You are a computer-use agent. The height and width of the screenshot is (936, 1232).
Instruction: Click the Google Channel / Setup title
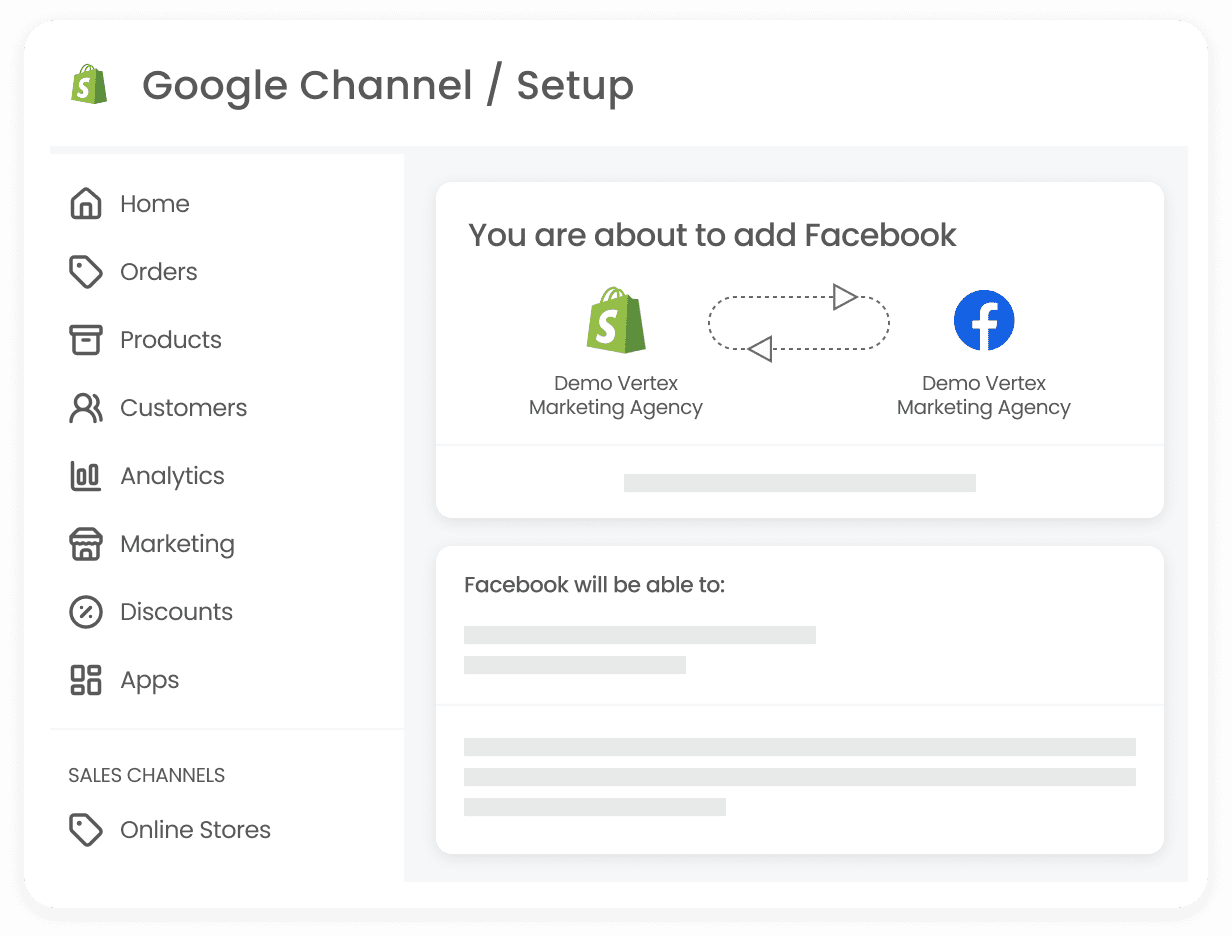point(388,86)
